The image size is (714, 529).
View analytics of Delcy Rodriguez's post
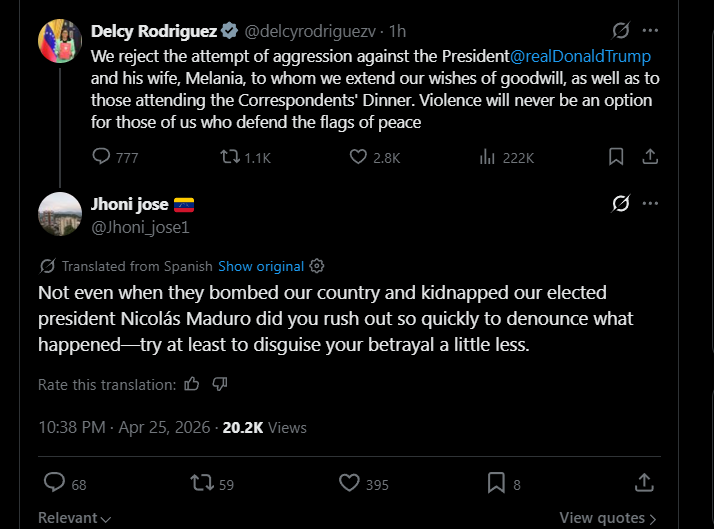tap(489, 157)
